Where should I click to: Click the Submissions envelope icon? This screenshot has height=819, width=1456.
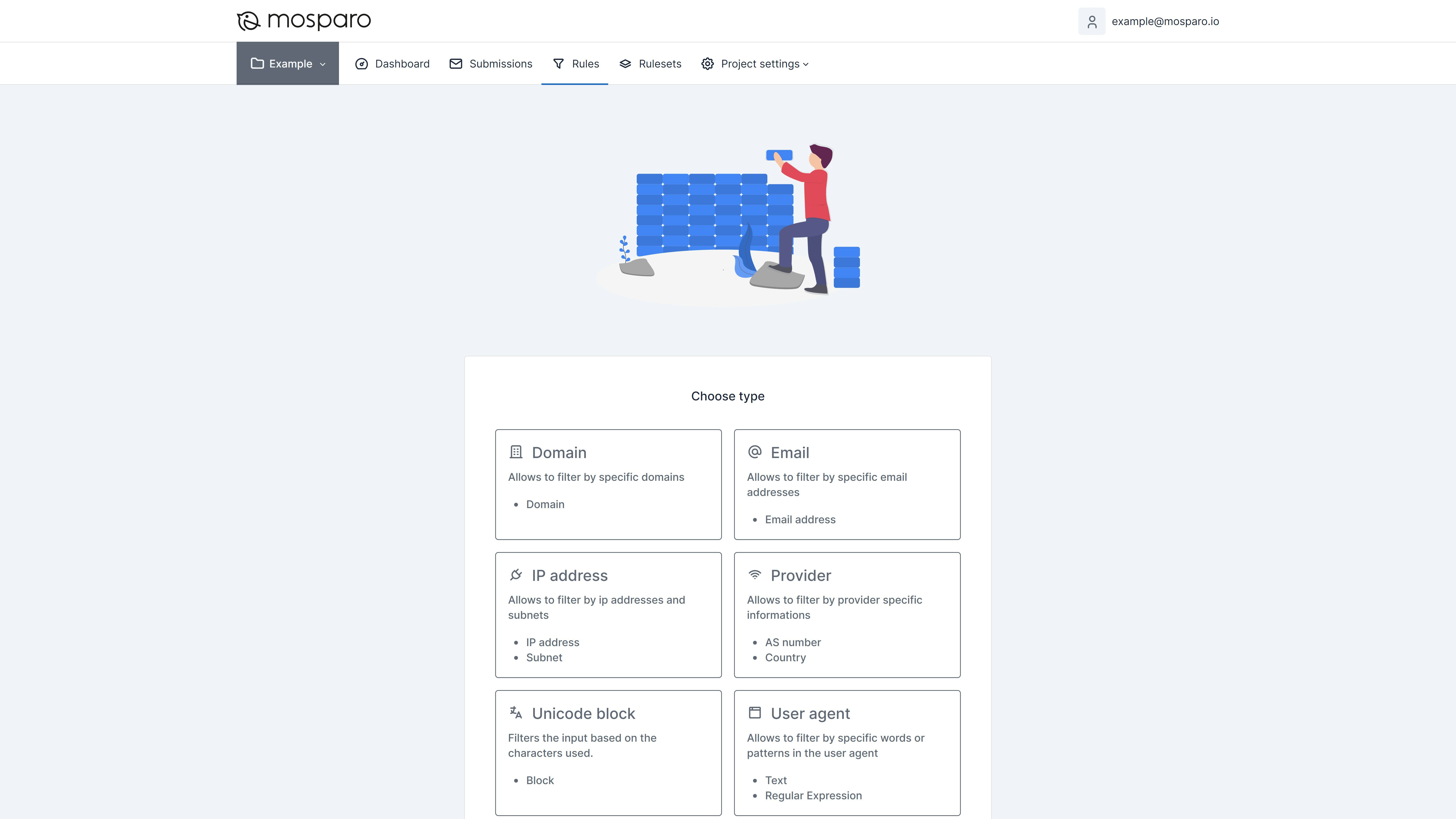456,64
